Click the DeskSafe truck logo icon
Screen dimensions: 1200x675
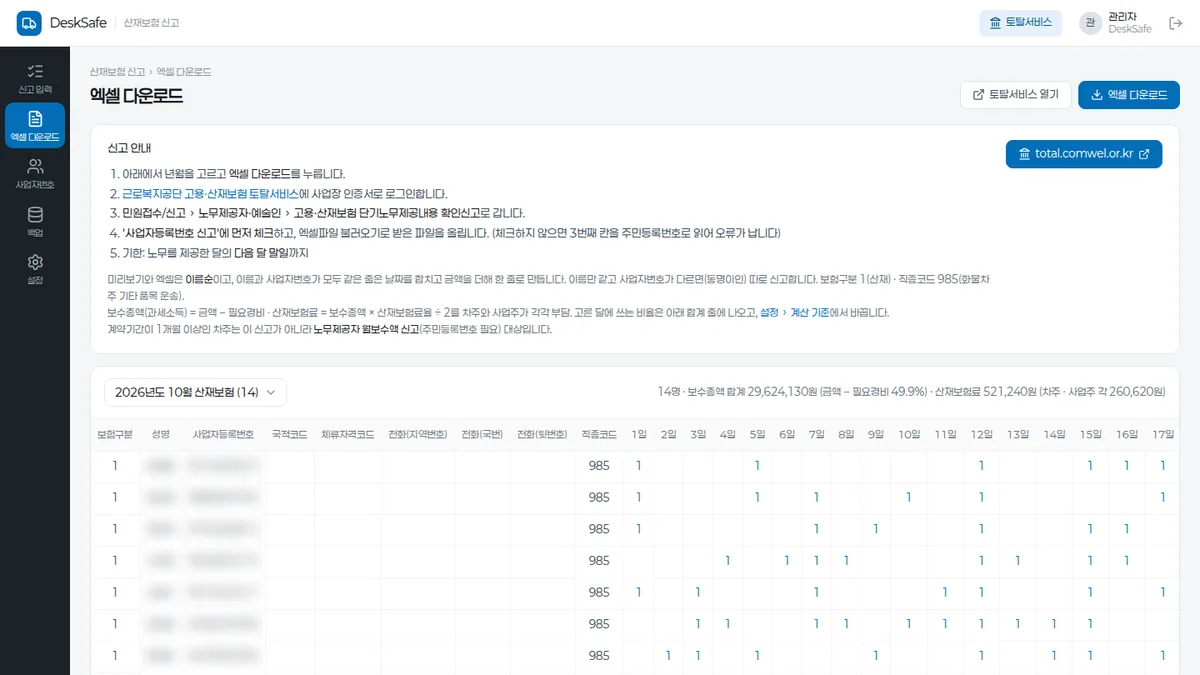29,22
